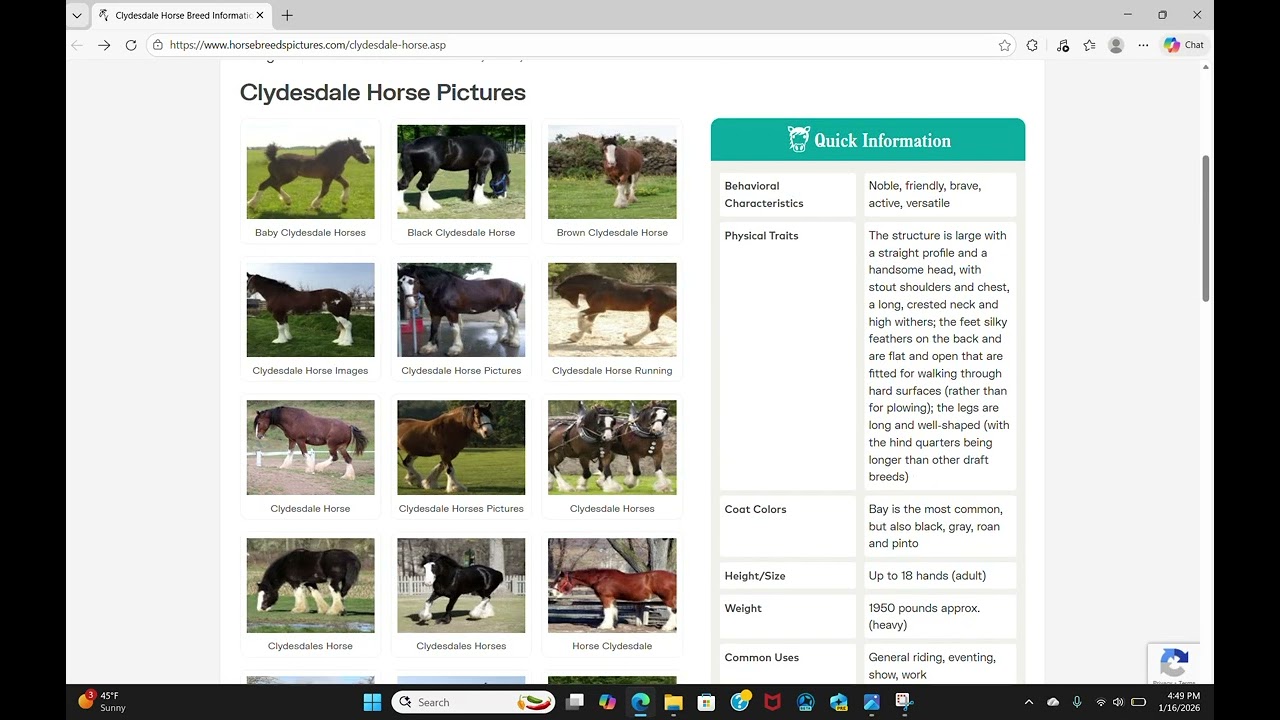Click the Baby Clydesdale Horses caption
This screenshot has height=720, width=1280.
310,233
